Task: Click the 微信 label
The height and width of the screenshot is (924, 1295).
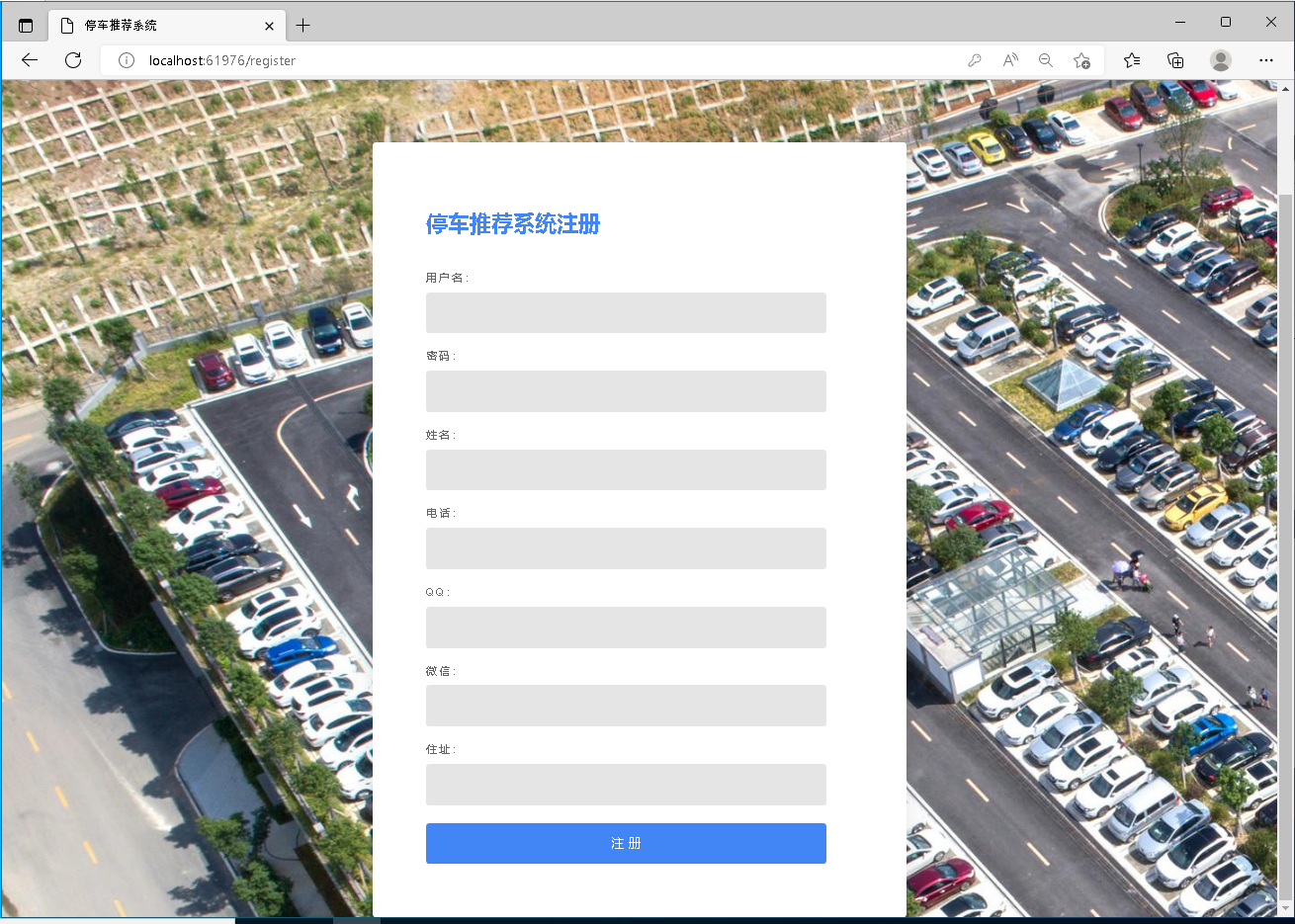Action: click(x=441, y=671)
